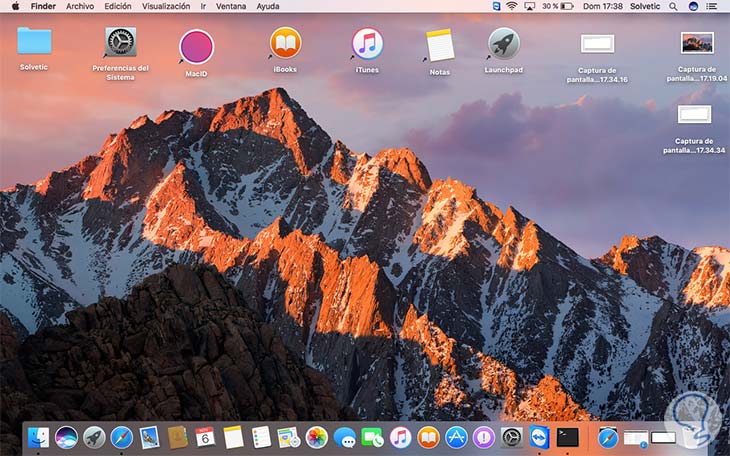Open Terminal from the Dock
The height and width of the screenshot is (456, 730).
point(568,437)
